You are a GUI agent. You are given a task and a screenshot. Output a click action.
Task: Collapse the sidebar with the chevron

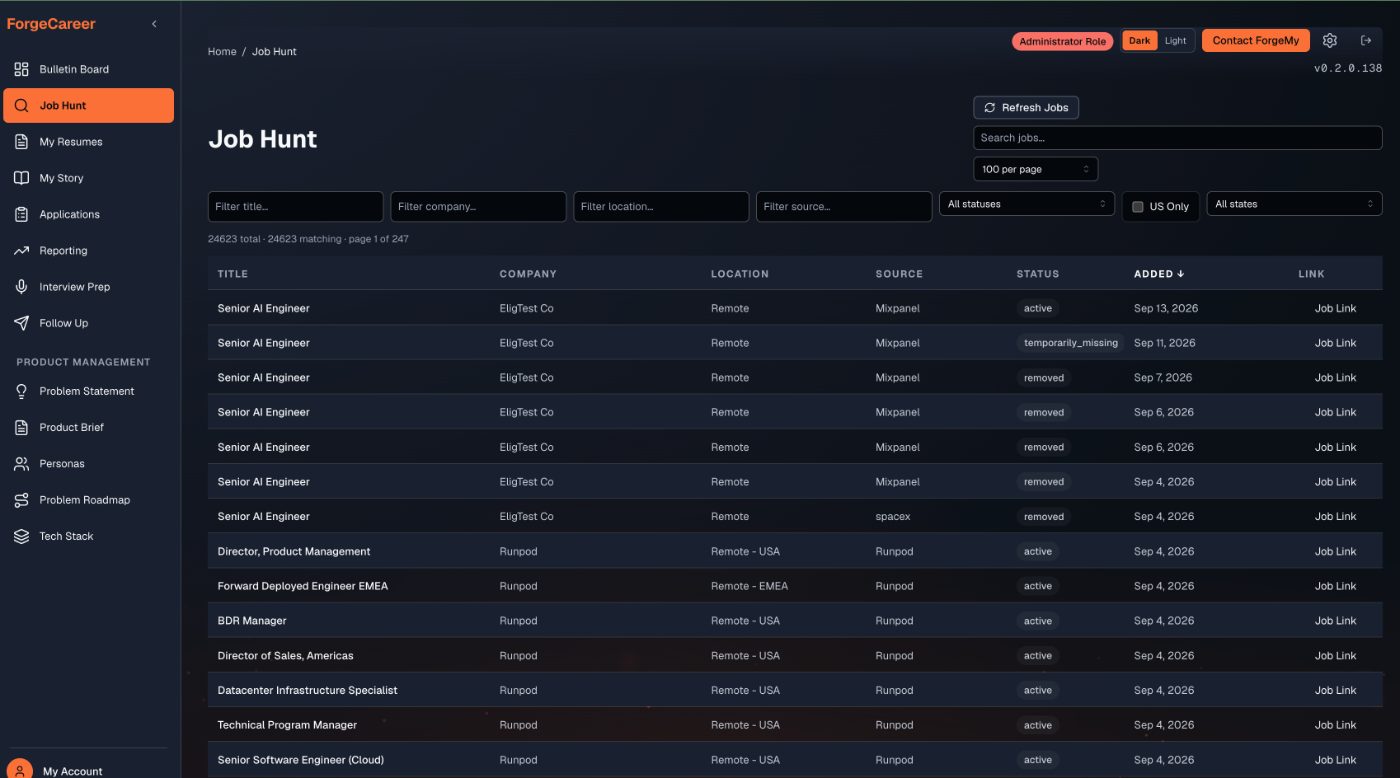154,24
